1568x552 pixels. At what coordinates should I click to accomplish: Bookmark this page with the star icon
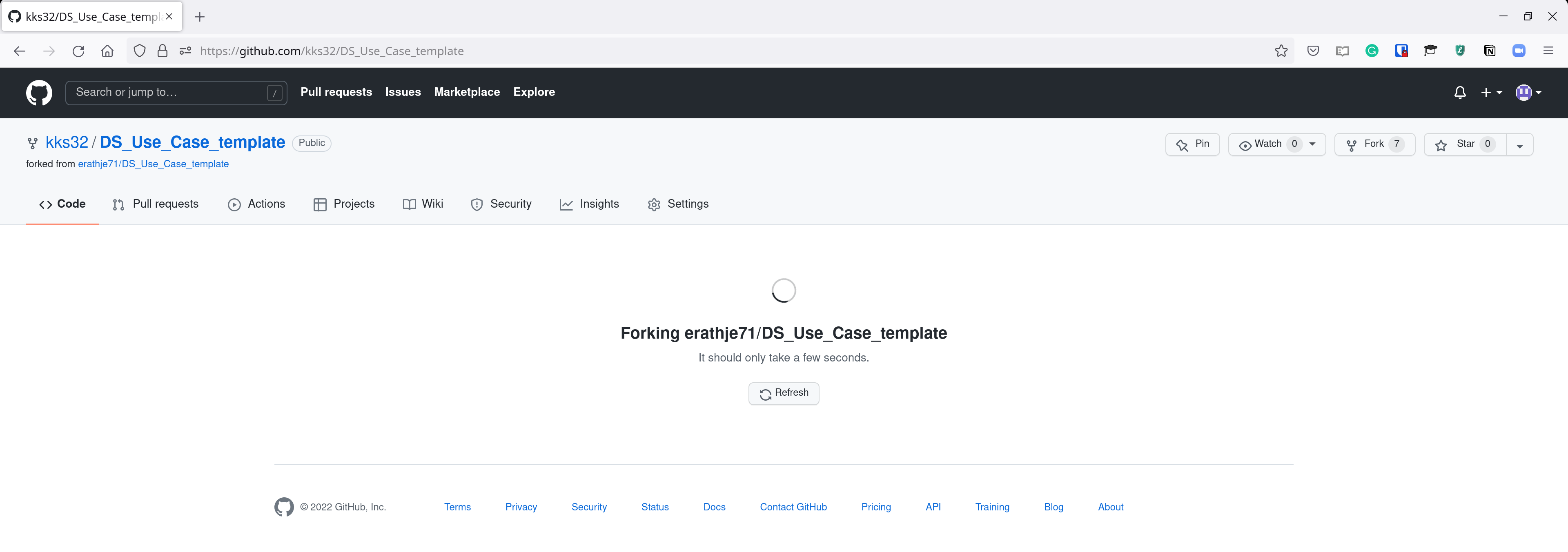(x=1281, y=51)
